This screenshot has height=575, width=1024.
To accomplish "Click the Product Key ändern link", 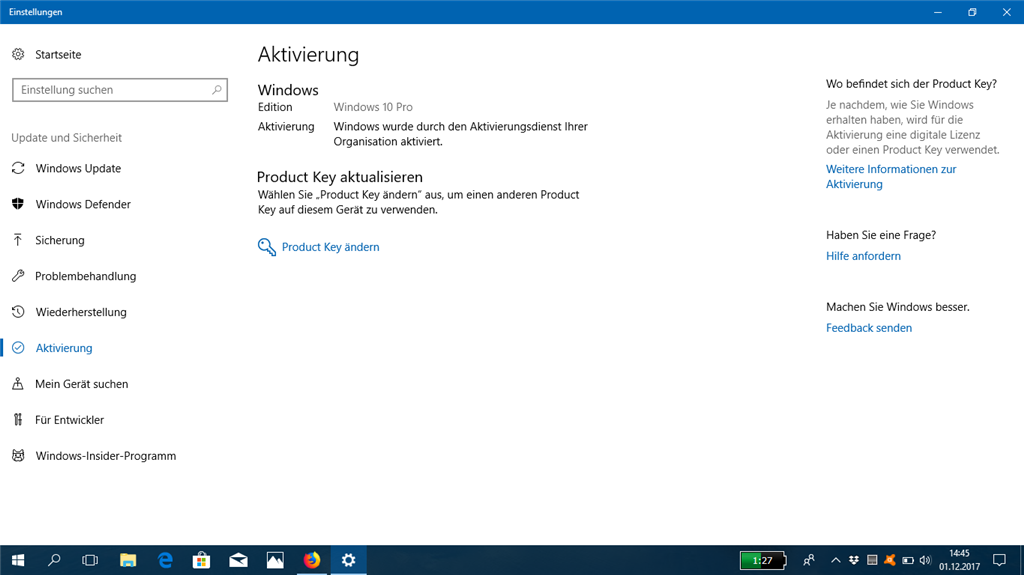I will tap(330, 247).
